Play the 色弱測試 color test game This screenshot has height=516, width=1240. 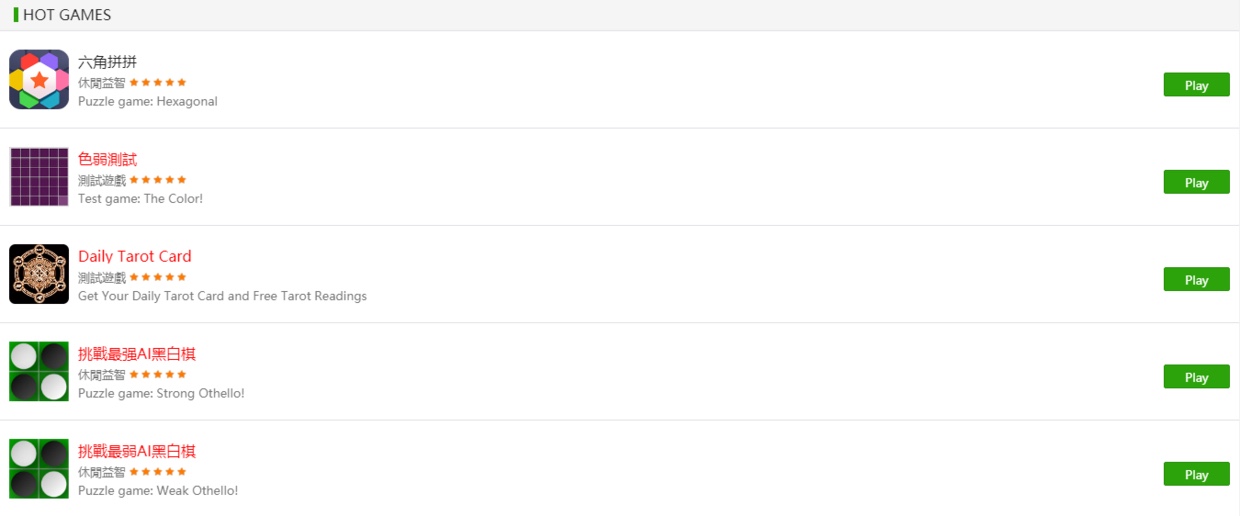pos(1196,182)
